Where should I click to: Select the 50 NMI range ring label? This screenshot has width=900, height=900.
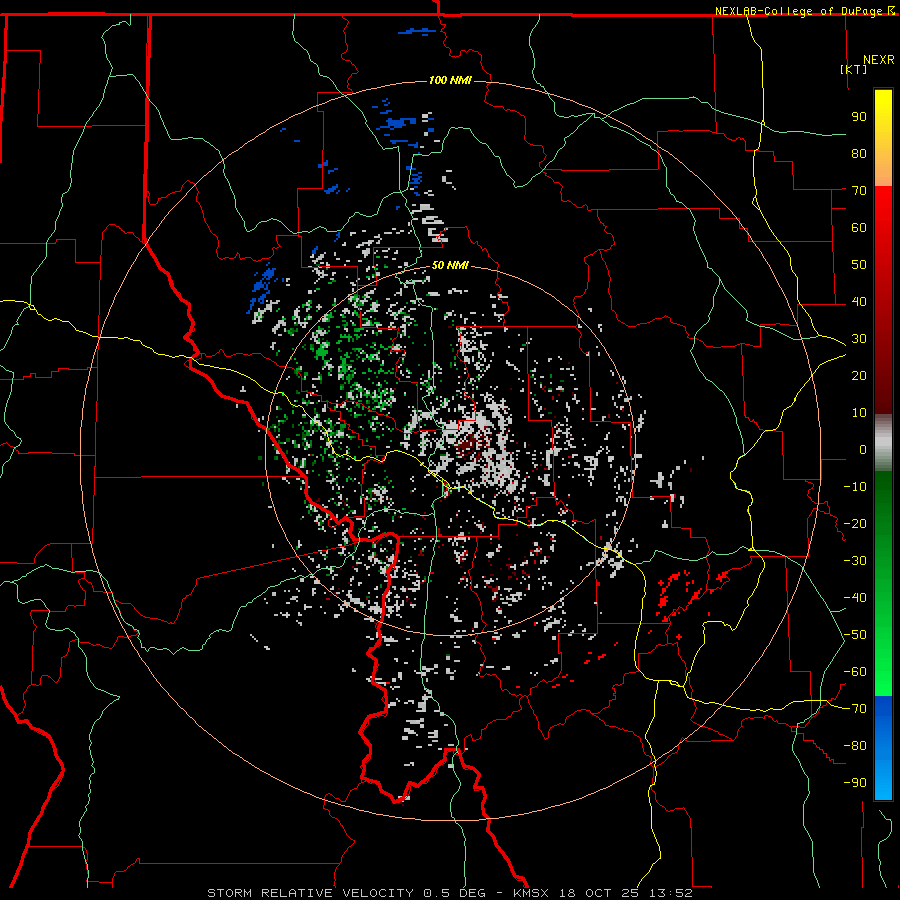[450, 265]
